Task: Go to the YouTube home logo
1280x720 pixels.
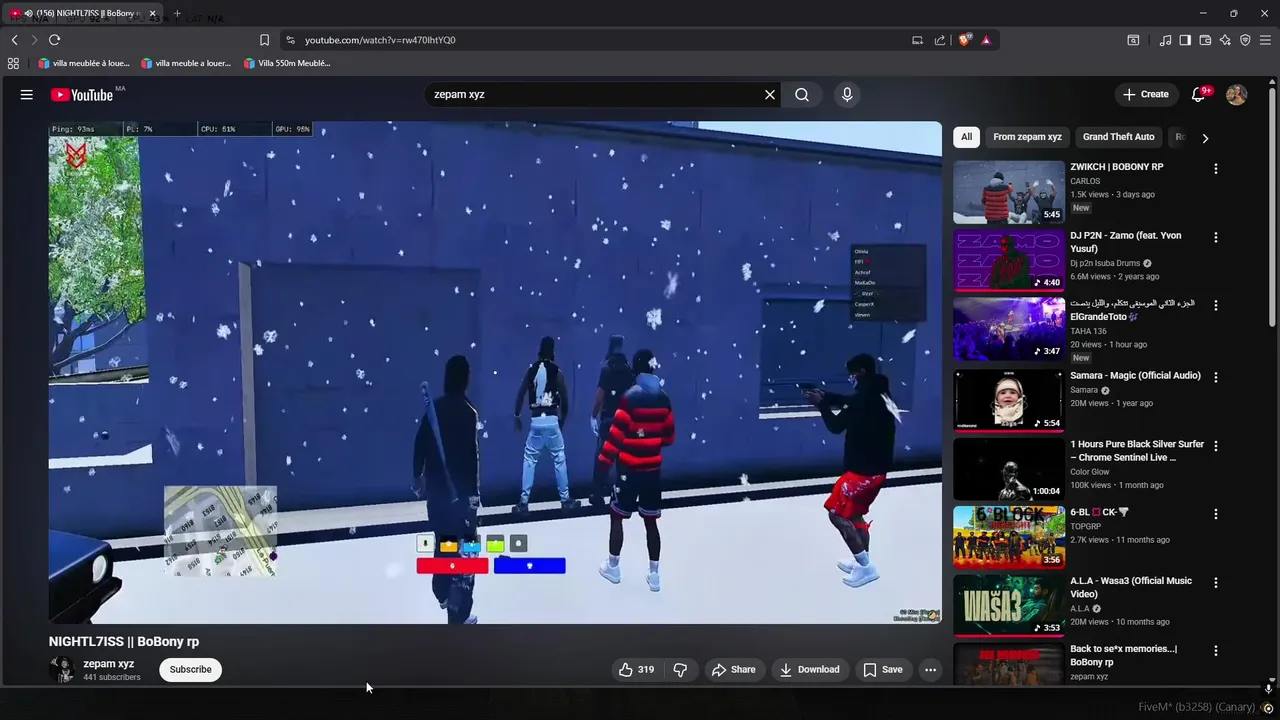Action: coord(82,94)
